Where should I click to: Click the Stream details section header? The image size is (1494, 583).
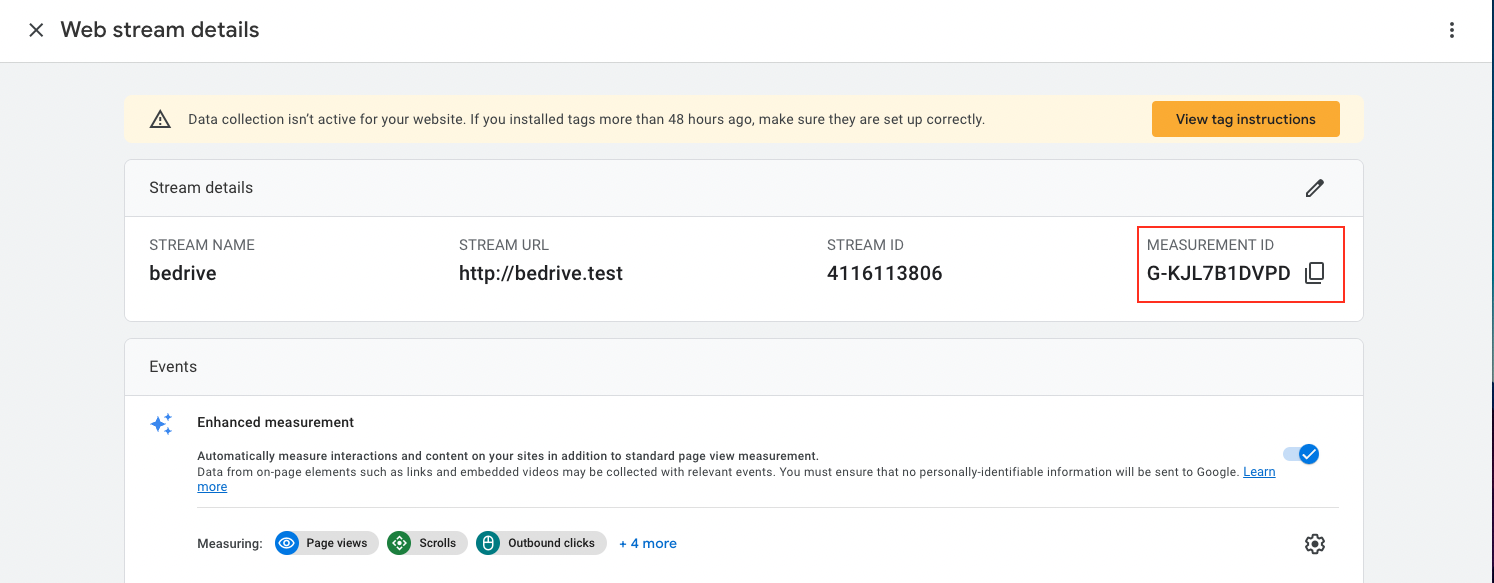coord(201,188)
